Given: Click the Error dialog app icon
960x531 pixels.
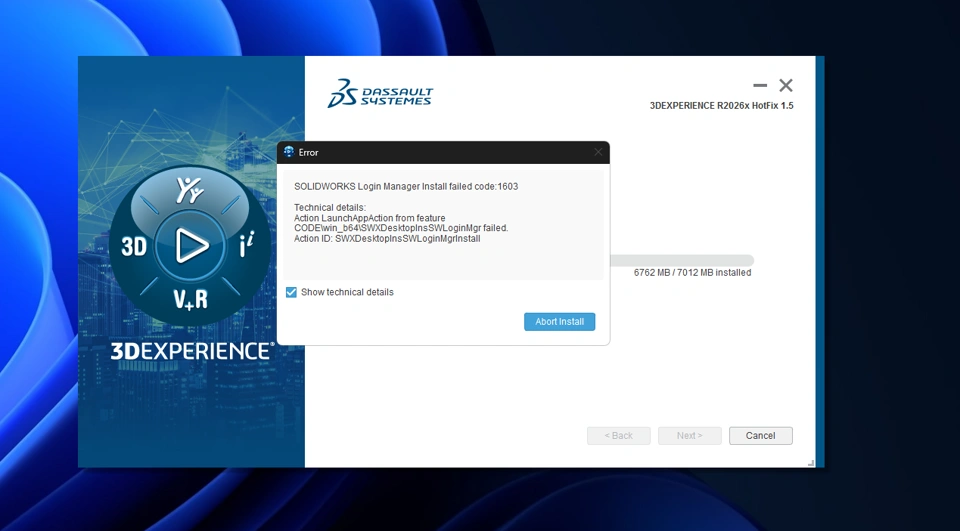Looking at the screenshot, I should [289, 152].
